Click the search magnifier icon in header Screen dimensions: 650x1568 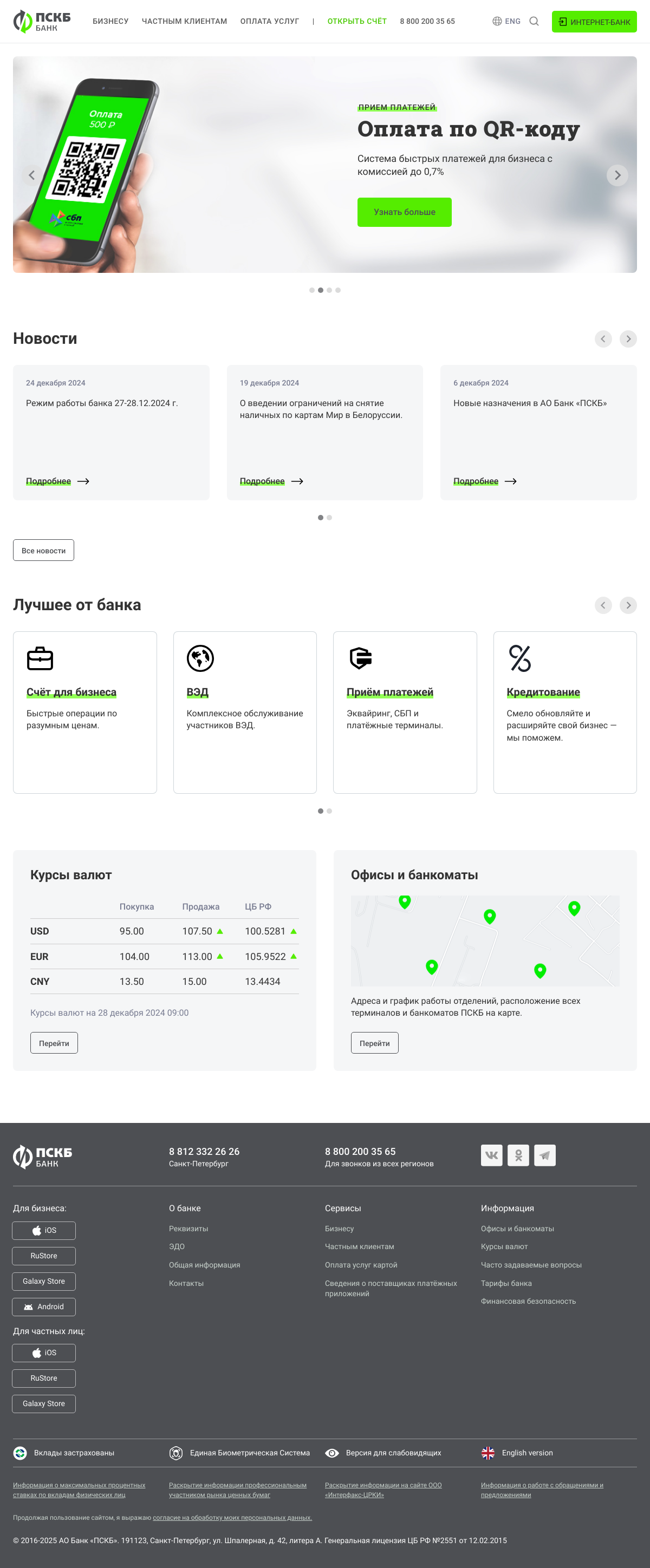coord(534,21)
